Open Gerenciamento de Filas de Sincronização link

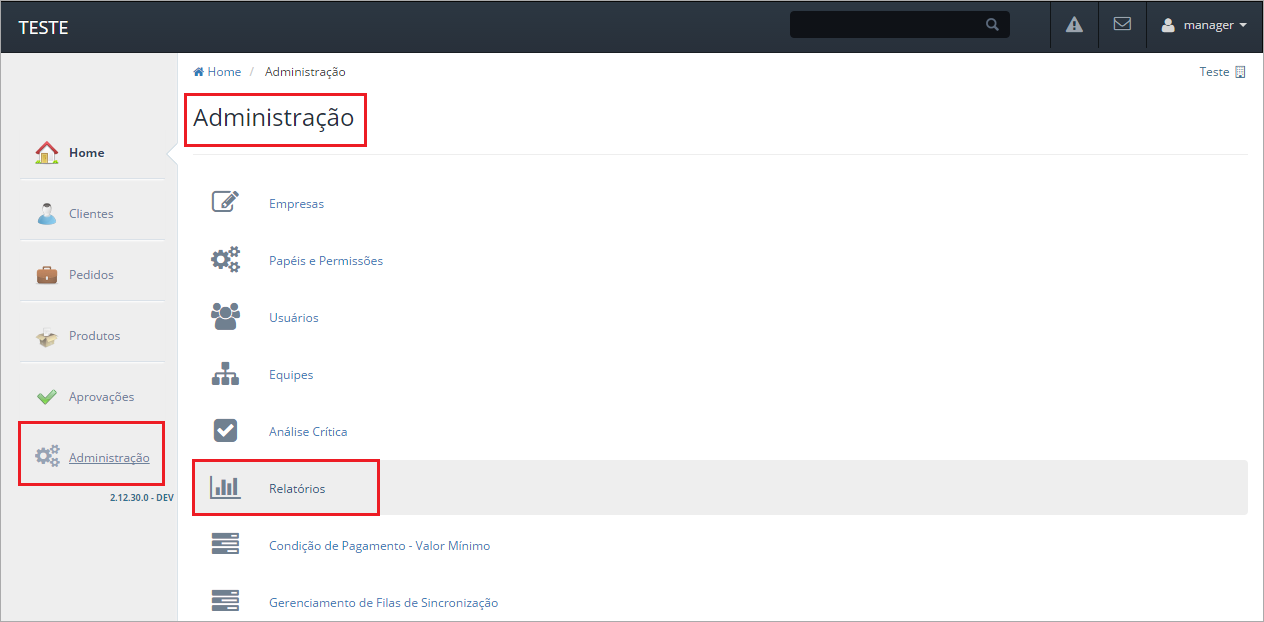(x=383, y=603)
